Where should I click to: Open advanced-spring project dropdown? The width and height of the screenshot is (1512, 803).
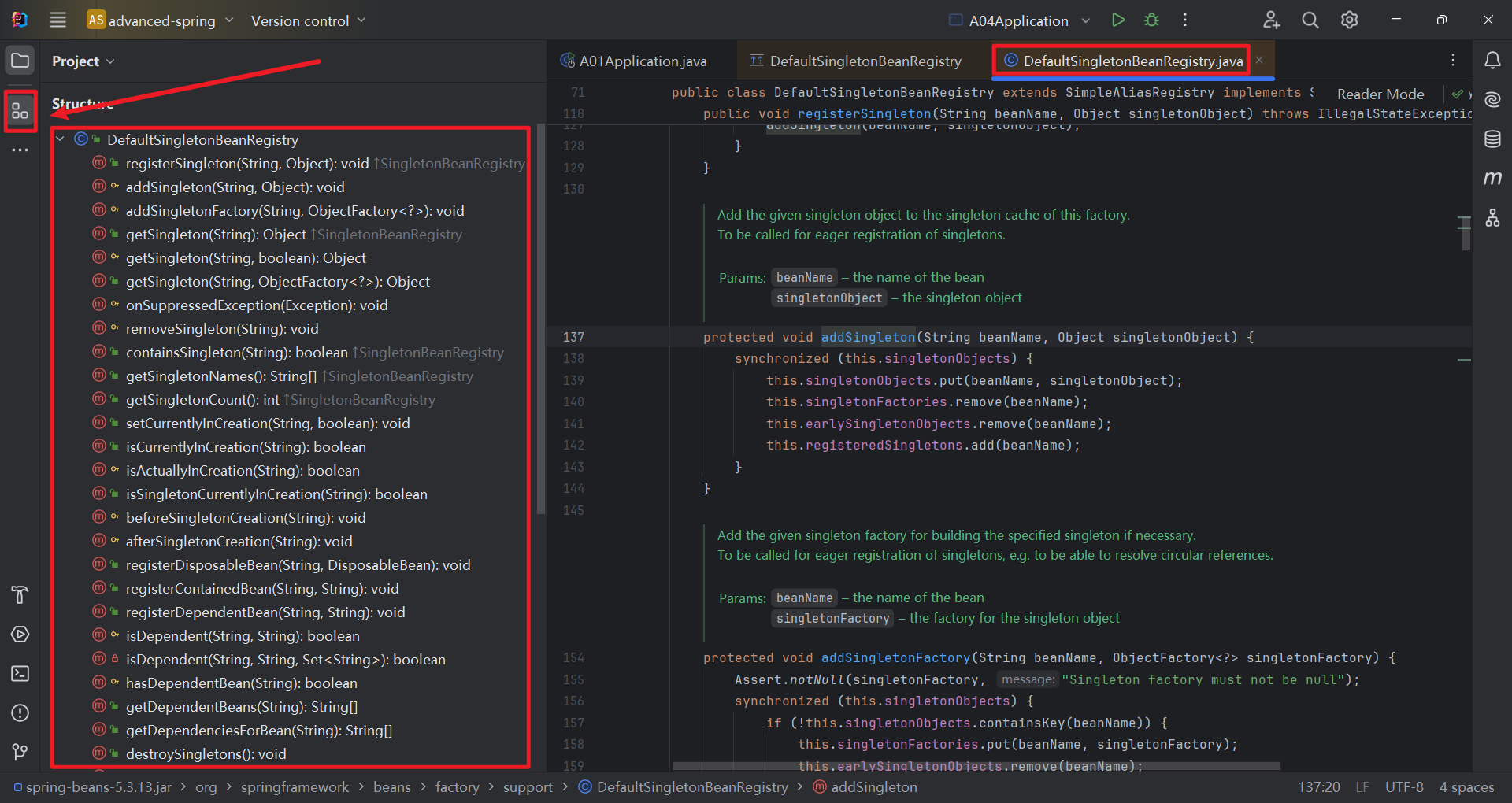(x=161, y=20)
